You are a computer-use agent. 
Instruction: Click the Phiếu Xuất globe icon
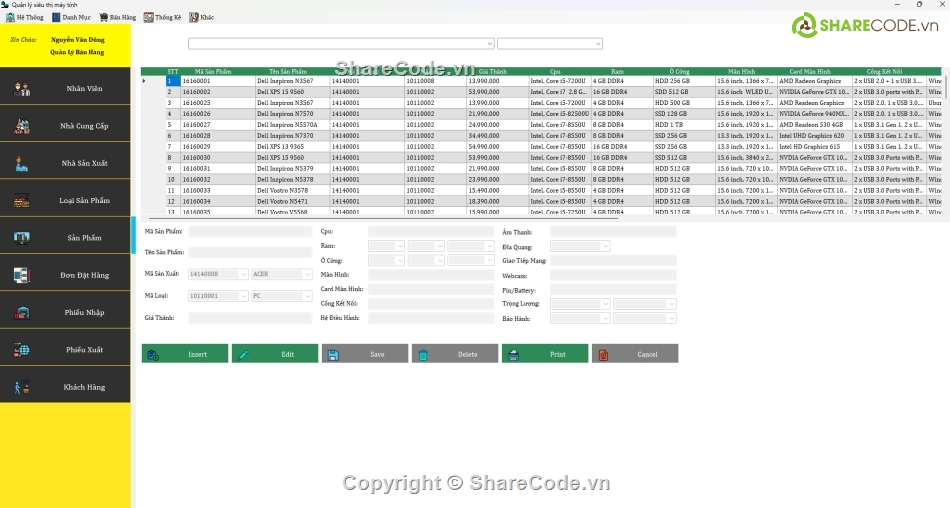pos(22,350)
